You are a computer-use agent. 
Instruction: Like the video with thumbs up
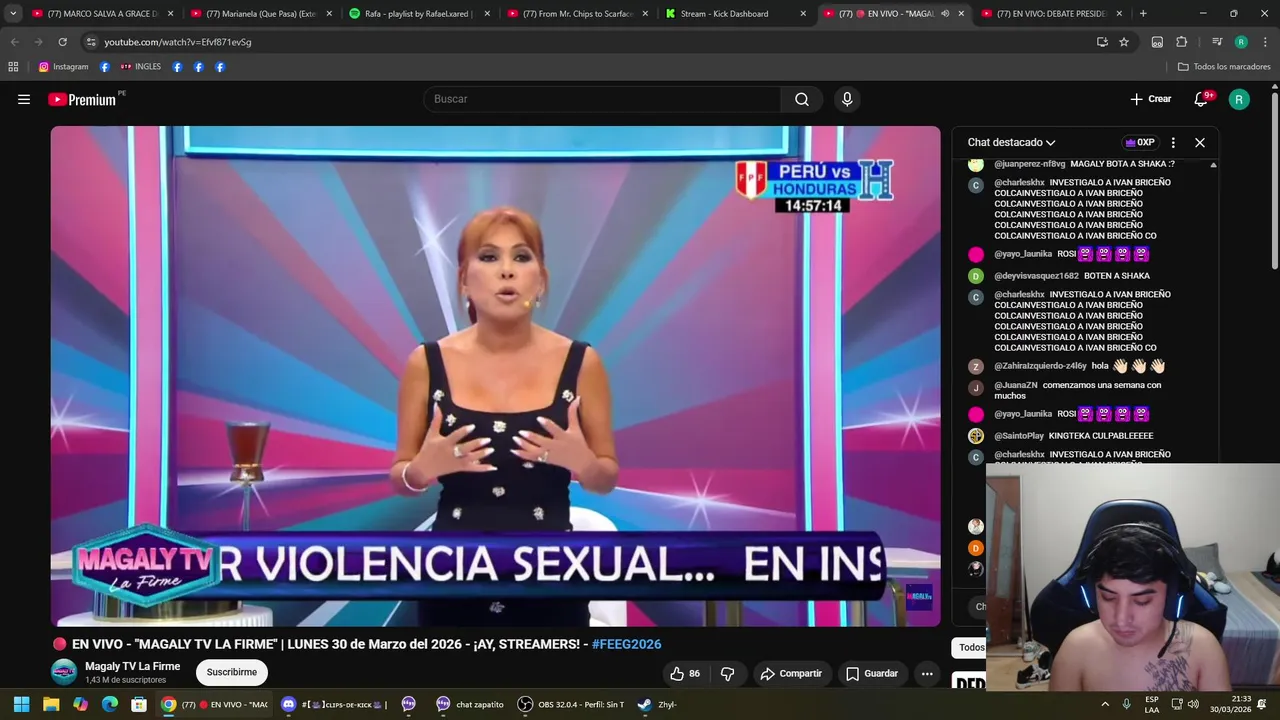(x=685, y=674)
